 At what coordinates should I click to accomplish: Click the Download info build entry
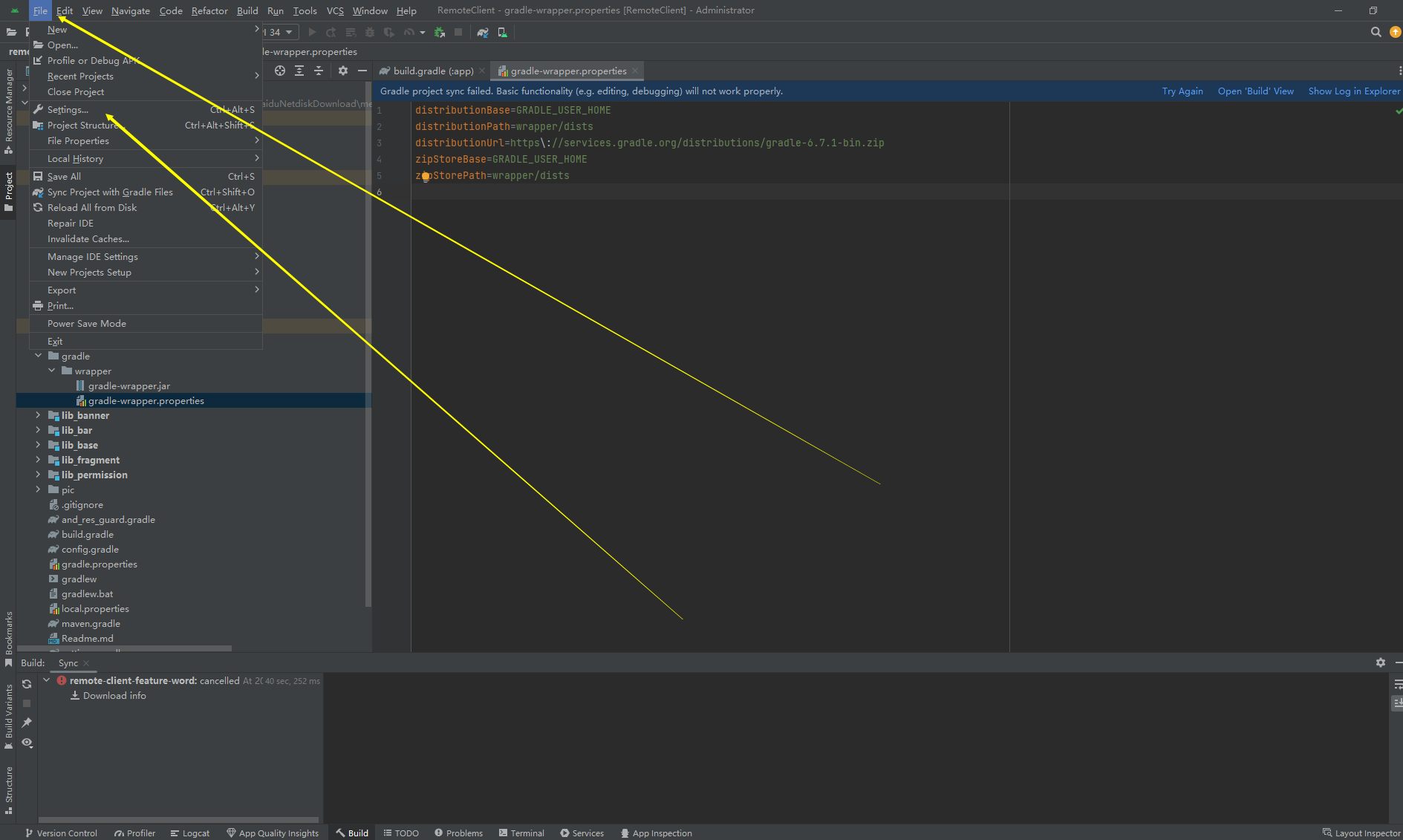coord(108,695)
